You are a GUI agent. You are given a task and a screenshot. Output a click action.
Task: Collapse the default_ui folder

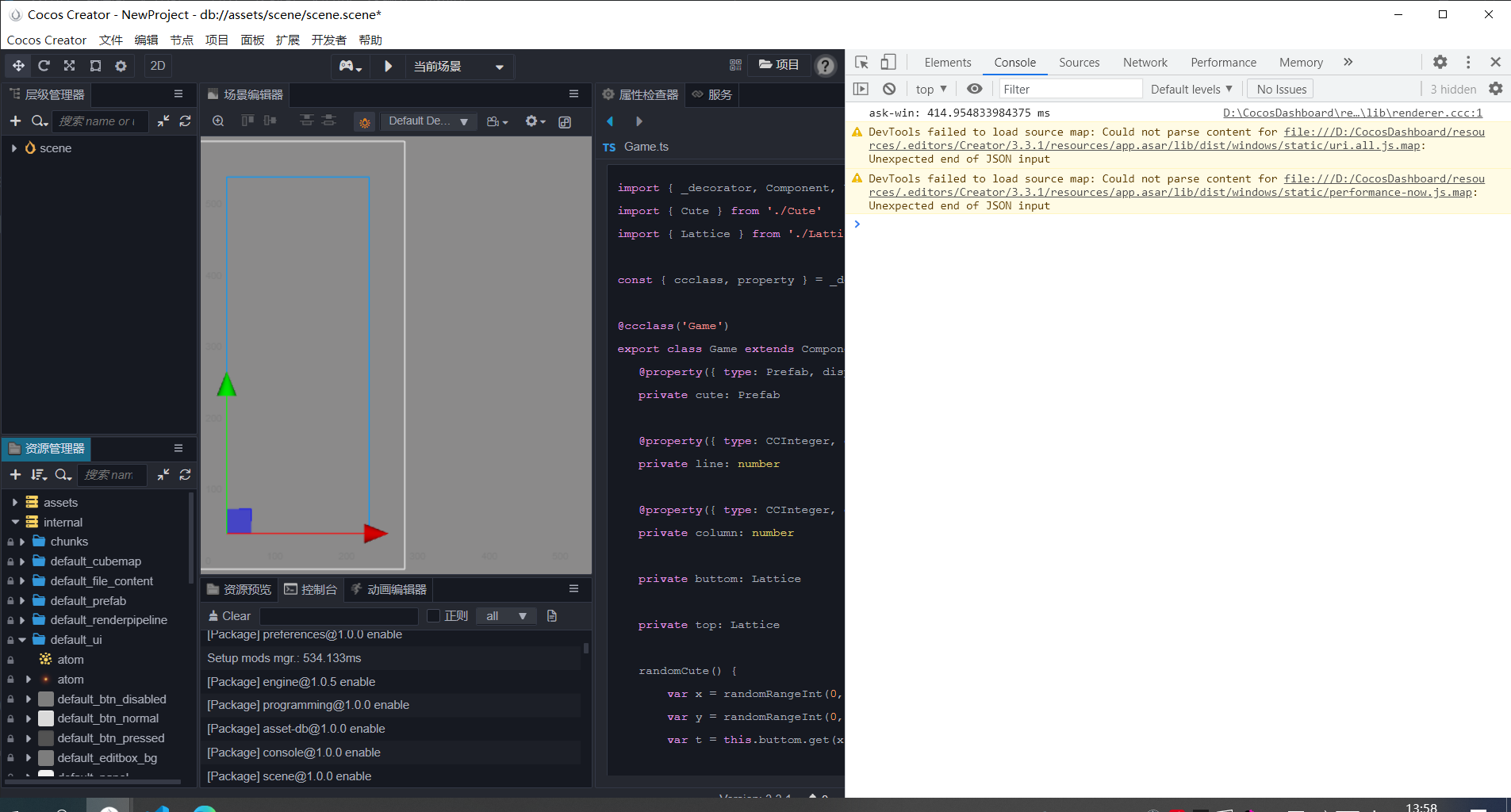click(22, 640)
